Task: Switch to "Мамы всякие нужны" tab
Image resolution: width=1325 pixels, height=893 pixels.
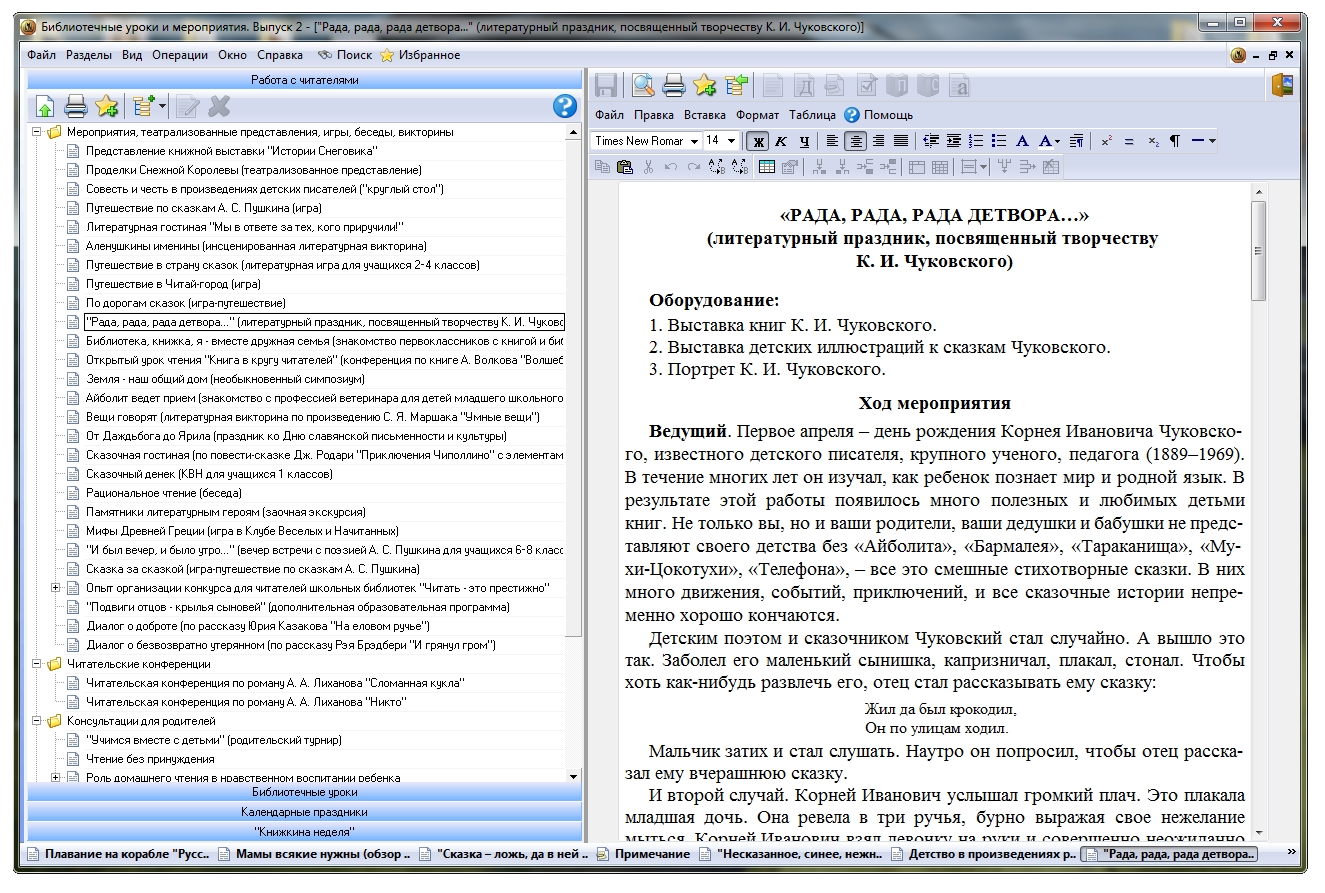Action: (313, 854)
